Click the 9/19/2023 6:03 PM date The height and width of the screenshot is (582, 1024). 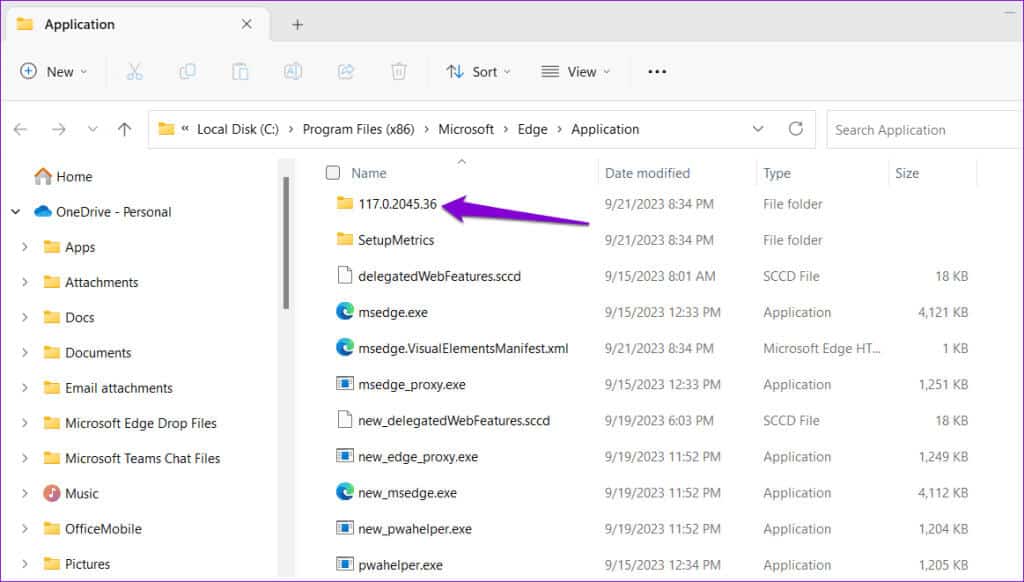[659, 421]
